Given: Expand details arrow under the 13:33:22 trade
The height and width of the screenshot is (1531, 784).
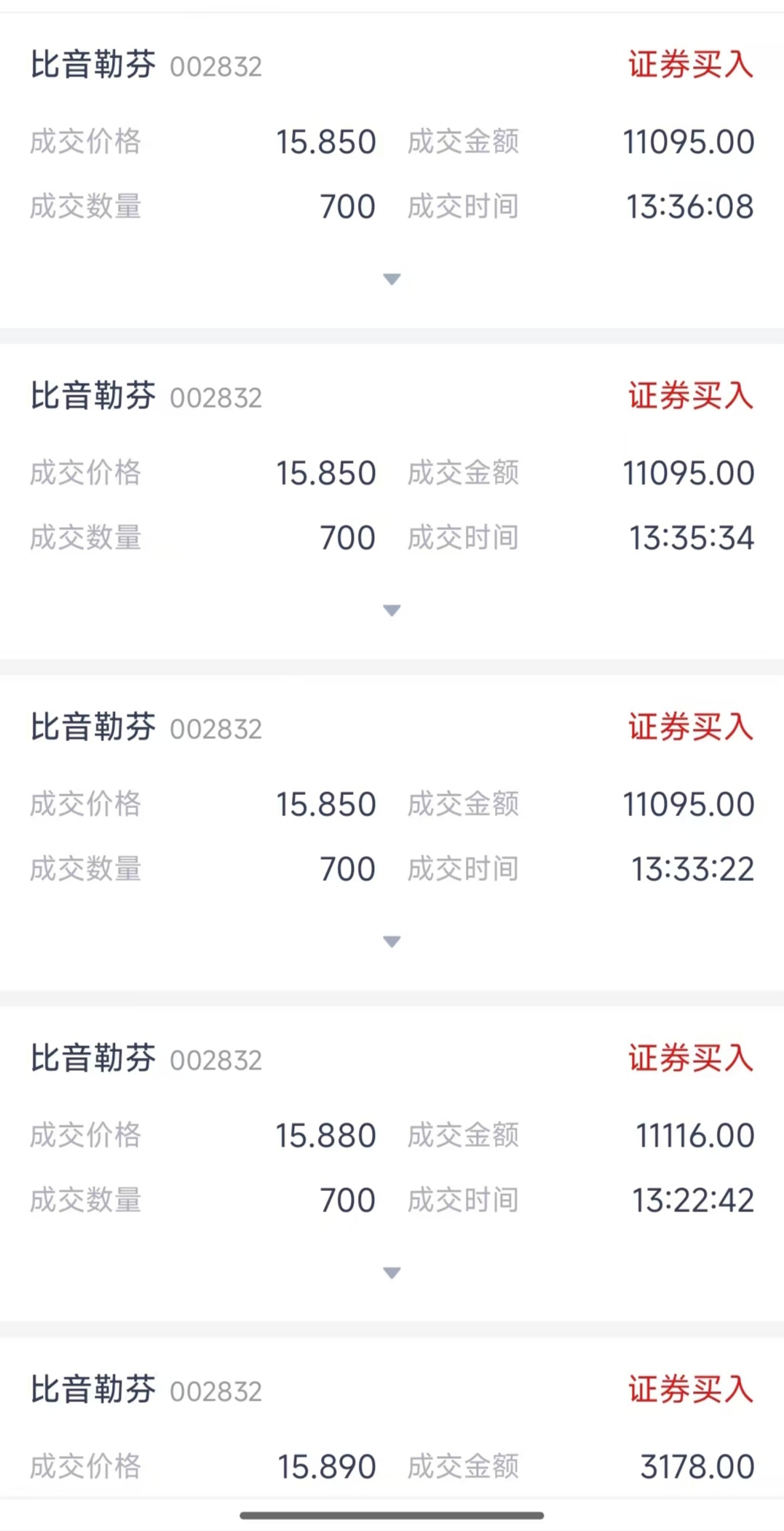Looking at the screenshot, I should coord(392,941).
